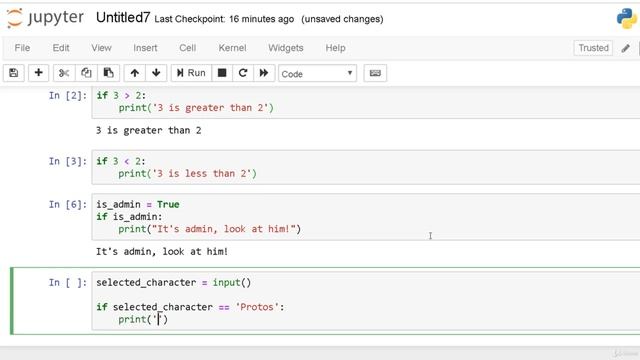
Task: Open the Widgets menu
Action: [286, 48]
